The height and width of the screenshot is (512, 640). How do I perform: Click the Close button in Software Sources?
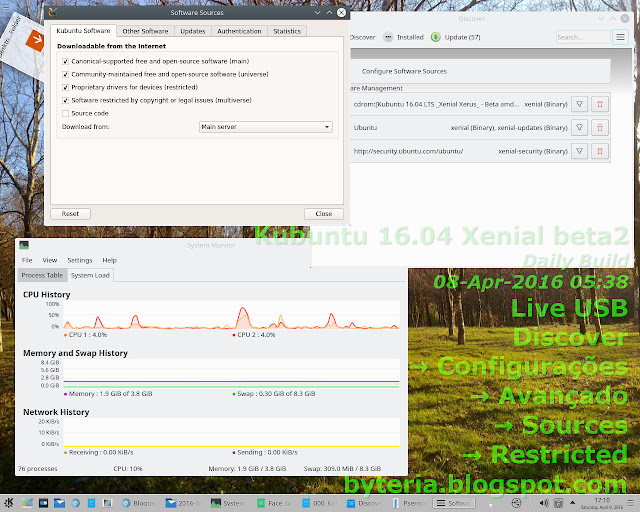click(x=324, y=214)
